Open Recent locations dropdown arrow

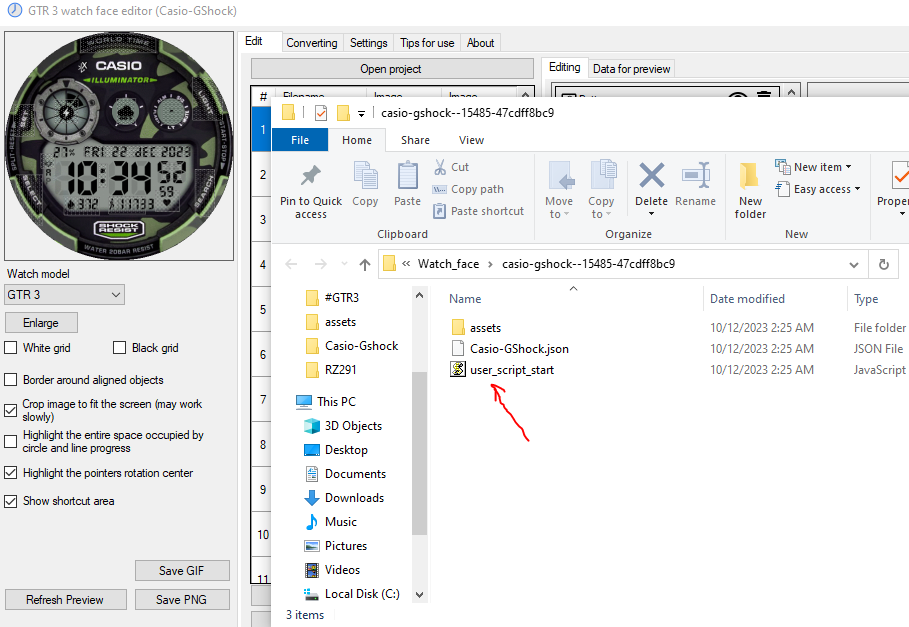click(x=344, y=264)
